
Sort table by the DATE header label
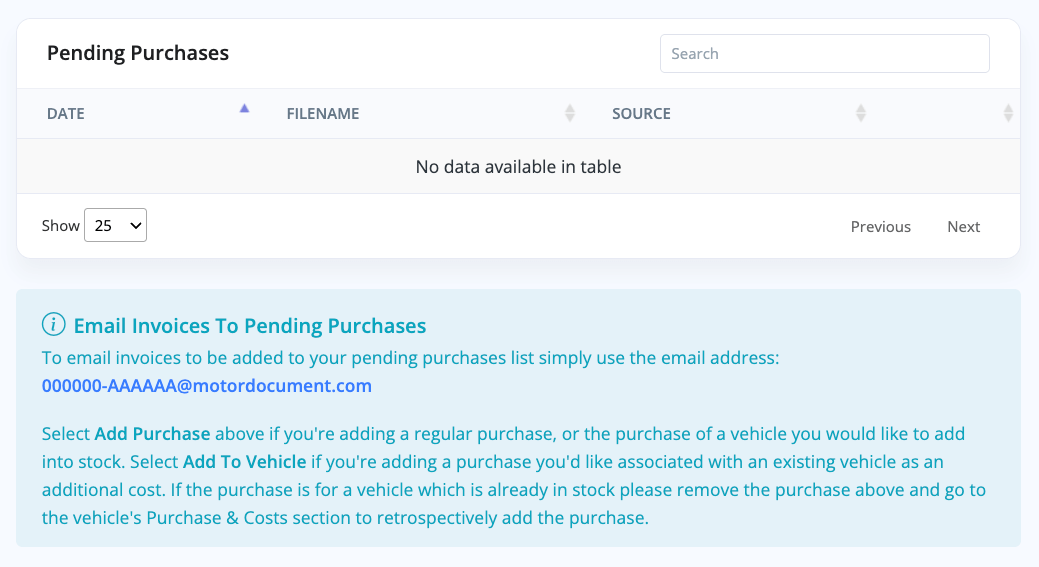(x=66, y=114)
